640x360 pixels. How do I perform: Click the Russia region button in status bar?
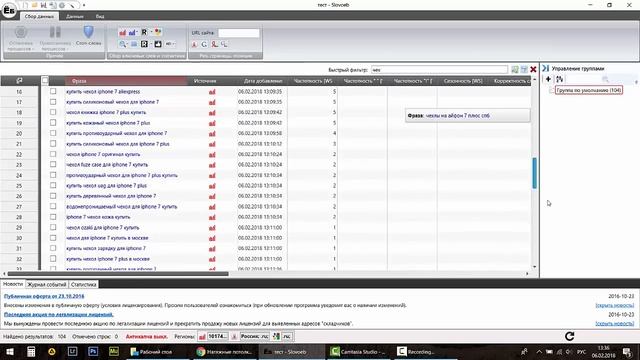(x=254, y=336)
